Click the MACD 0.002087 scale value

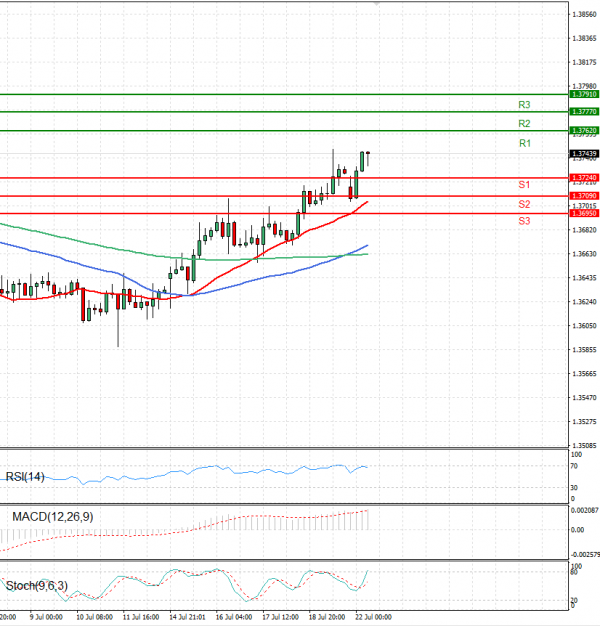(x=584, y=510)
